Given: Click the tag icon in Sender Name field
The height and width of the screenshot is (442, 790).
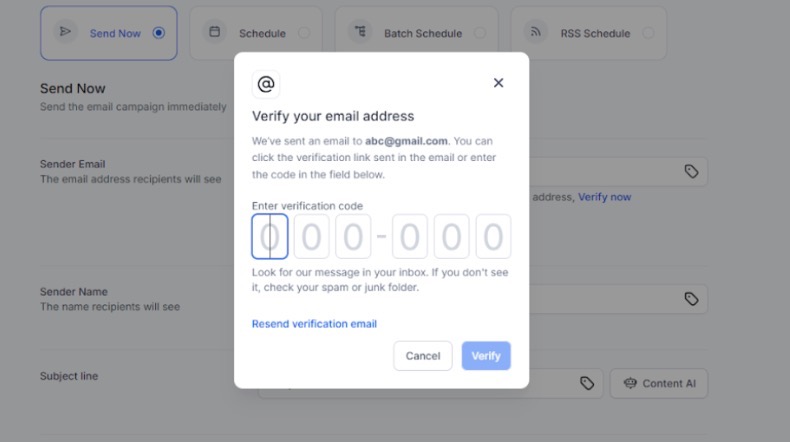Looking at the screenshot, I should point(691,299).
